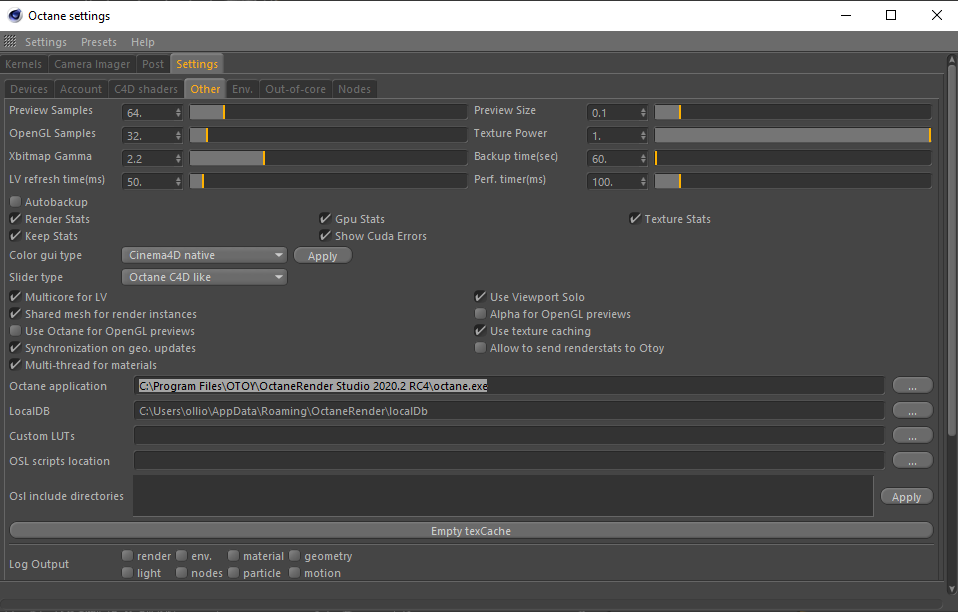Screen dimensions: 958x612
Task: Click the Cinema 4D app icon in title bar
Action: [15, 15]
